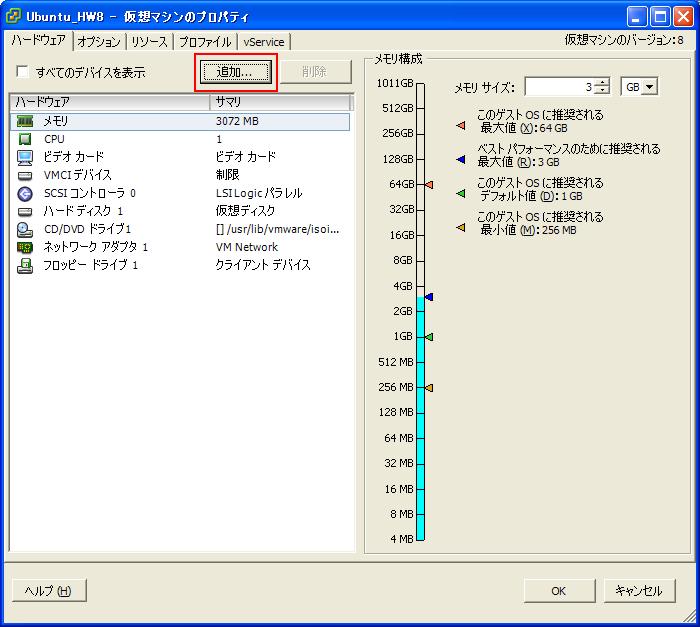
Task: Click the network adapter 1 icon
Action: [25, 247]
